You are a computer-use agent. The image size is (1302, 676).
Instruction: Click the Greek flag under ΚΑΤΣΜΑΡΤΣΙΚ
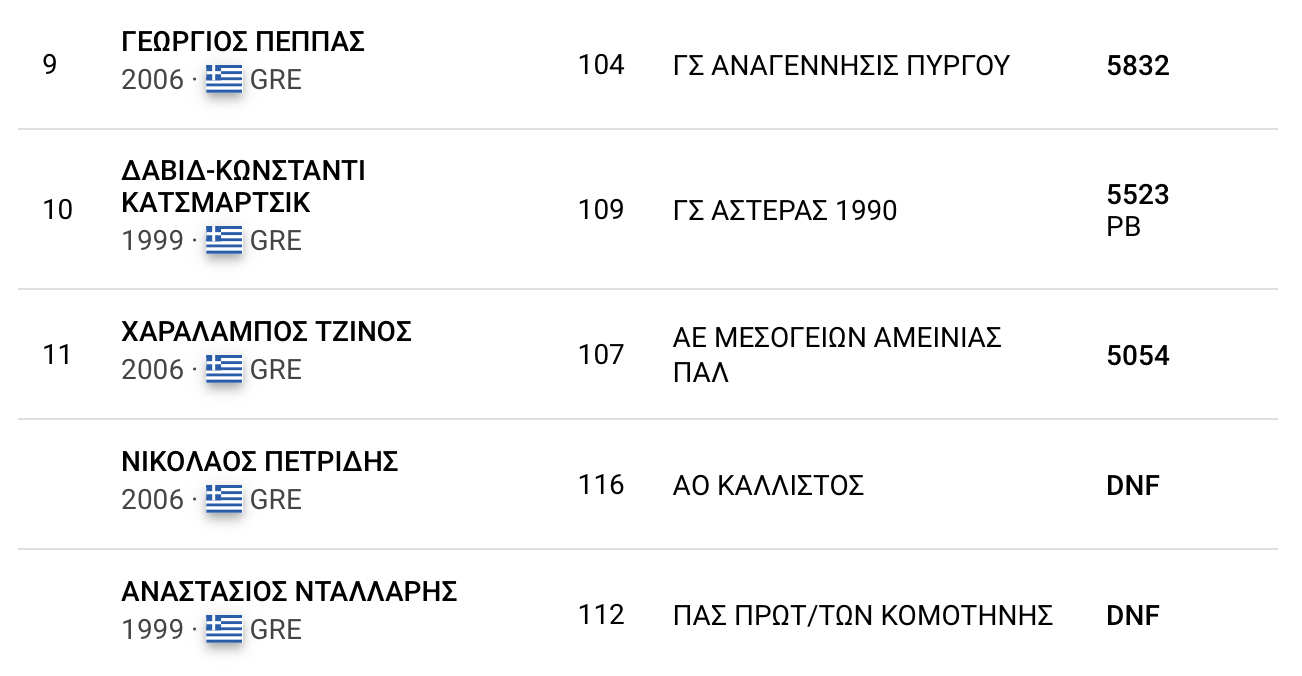(224, 240)
